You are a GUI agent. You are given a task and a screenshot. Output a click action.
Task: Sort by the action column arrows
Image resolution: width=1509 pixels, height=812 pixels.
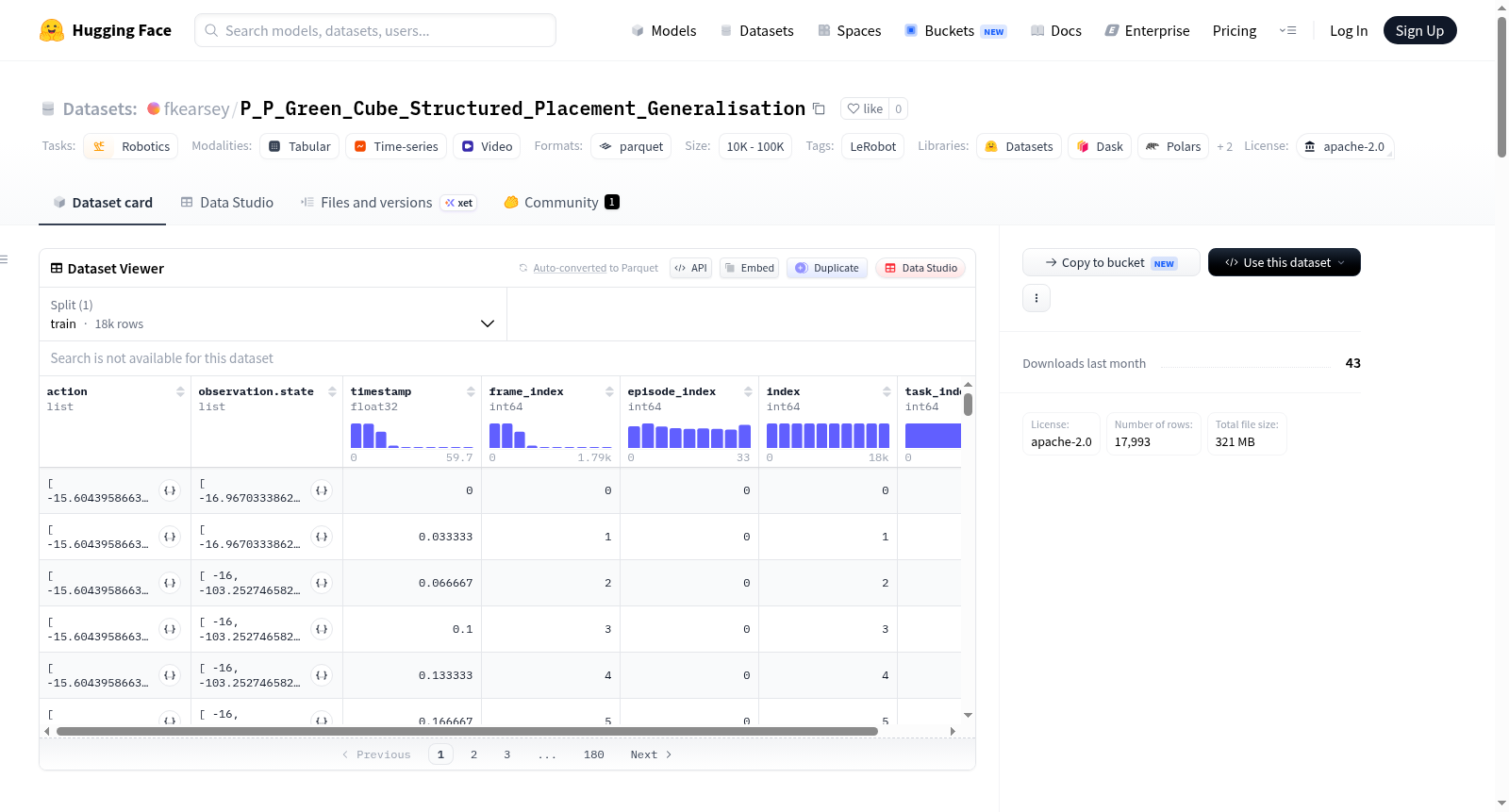pos(180,391)
